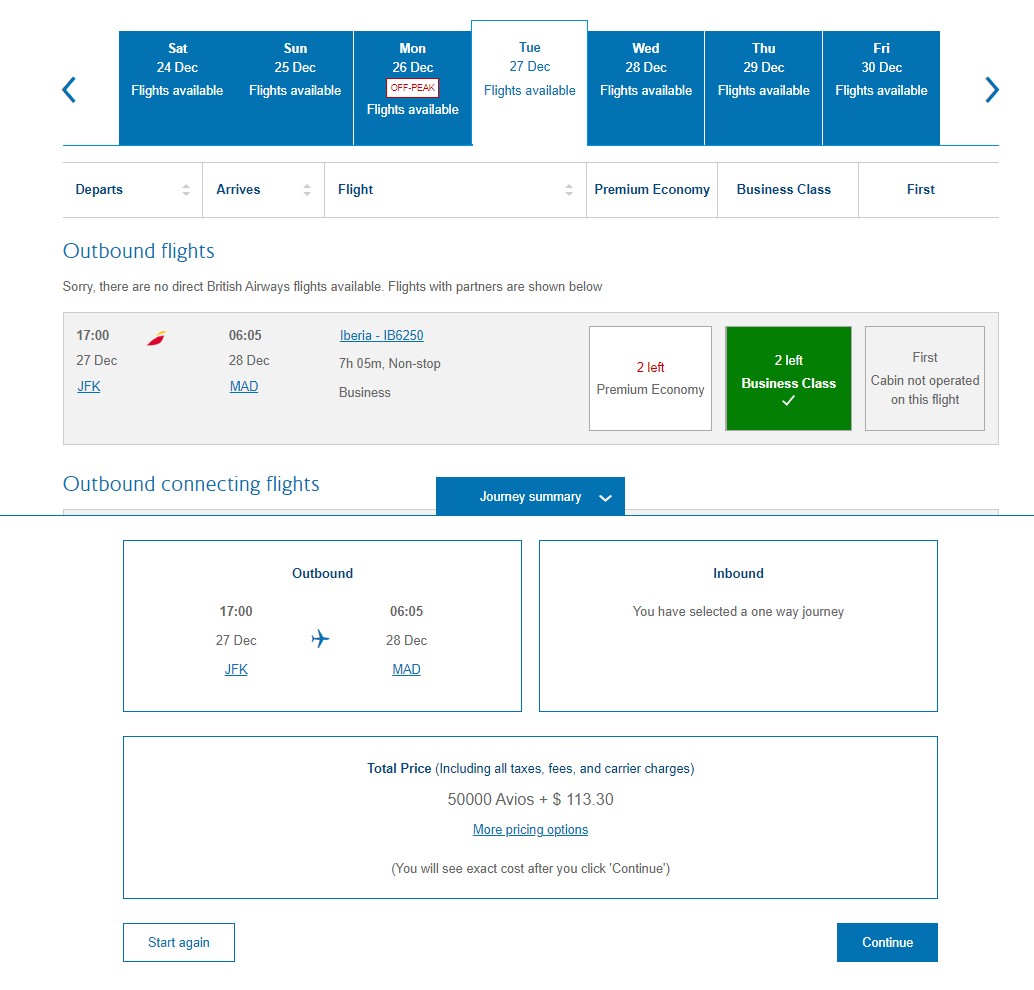The width and height of the screenshot is (1034, 990).
Task: Click the 17:00 departure time in flight row
Action: [93, 335]
